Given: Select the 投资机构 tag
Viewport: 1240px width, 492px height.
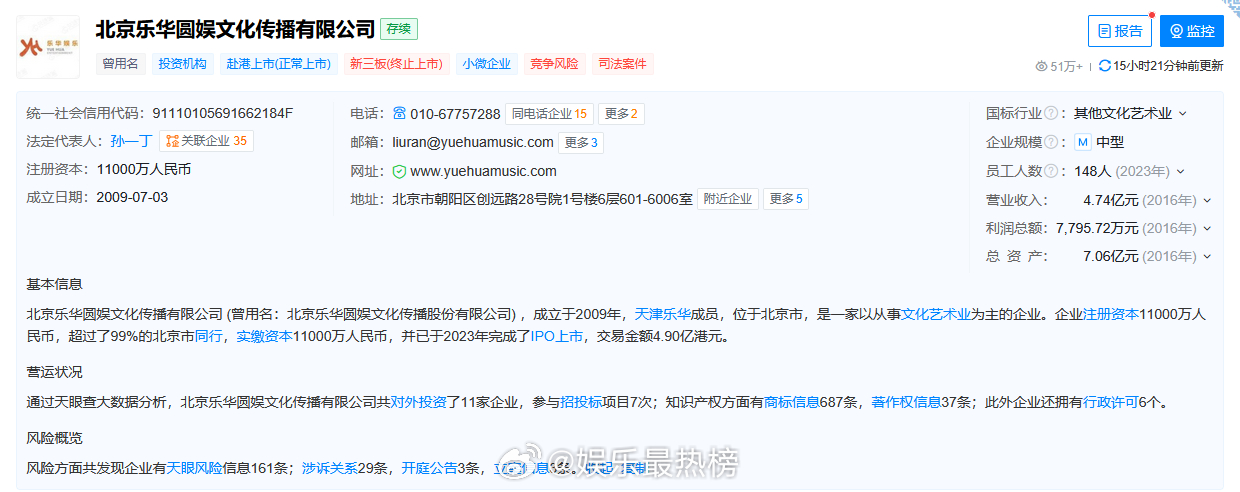Looking at the screenshot, I should (x=182, y=64).
